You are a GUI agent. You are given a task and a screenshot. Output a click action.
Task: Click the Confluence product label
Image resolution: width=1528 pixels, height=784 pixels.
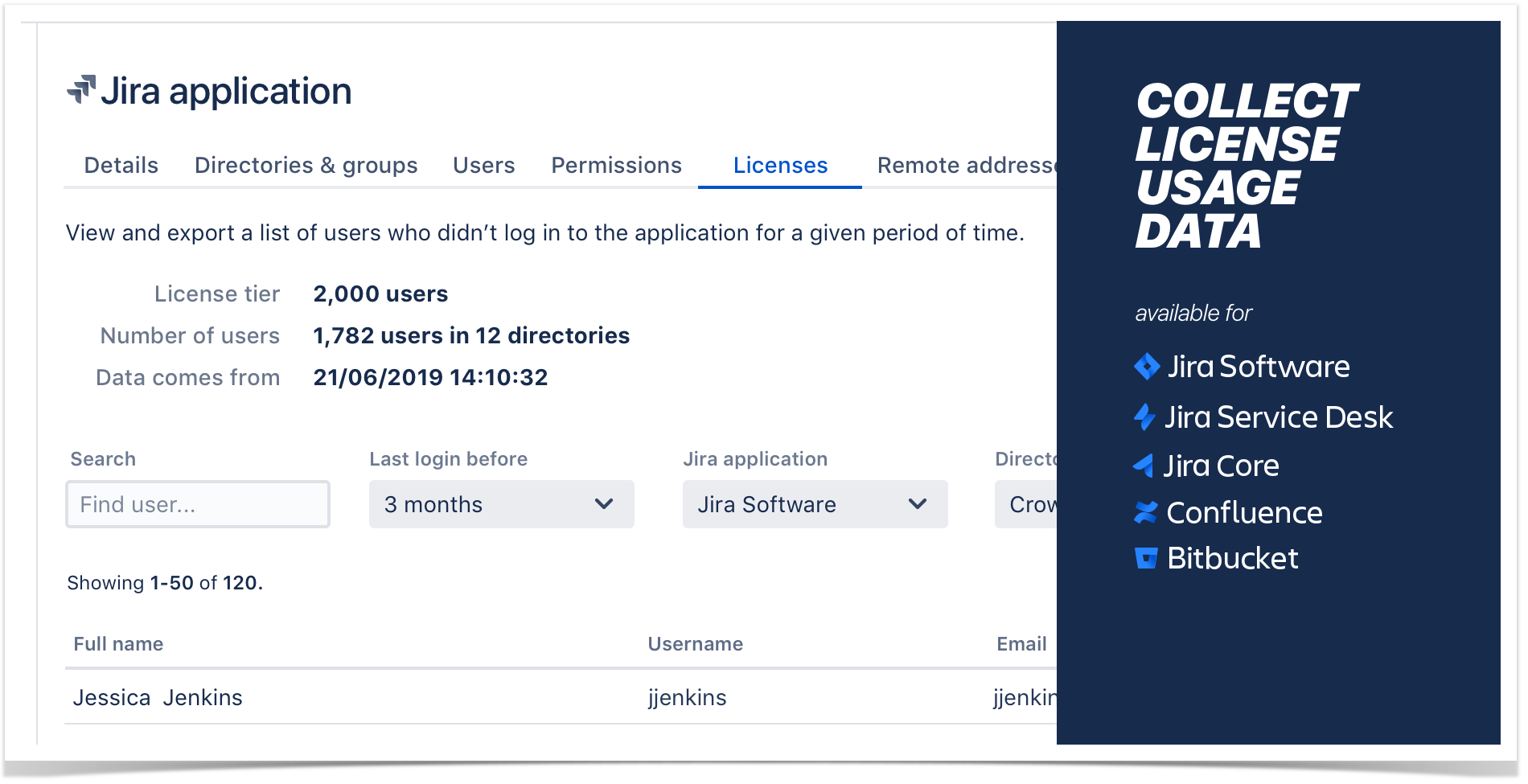tap(1245, 512)
